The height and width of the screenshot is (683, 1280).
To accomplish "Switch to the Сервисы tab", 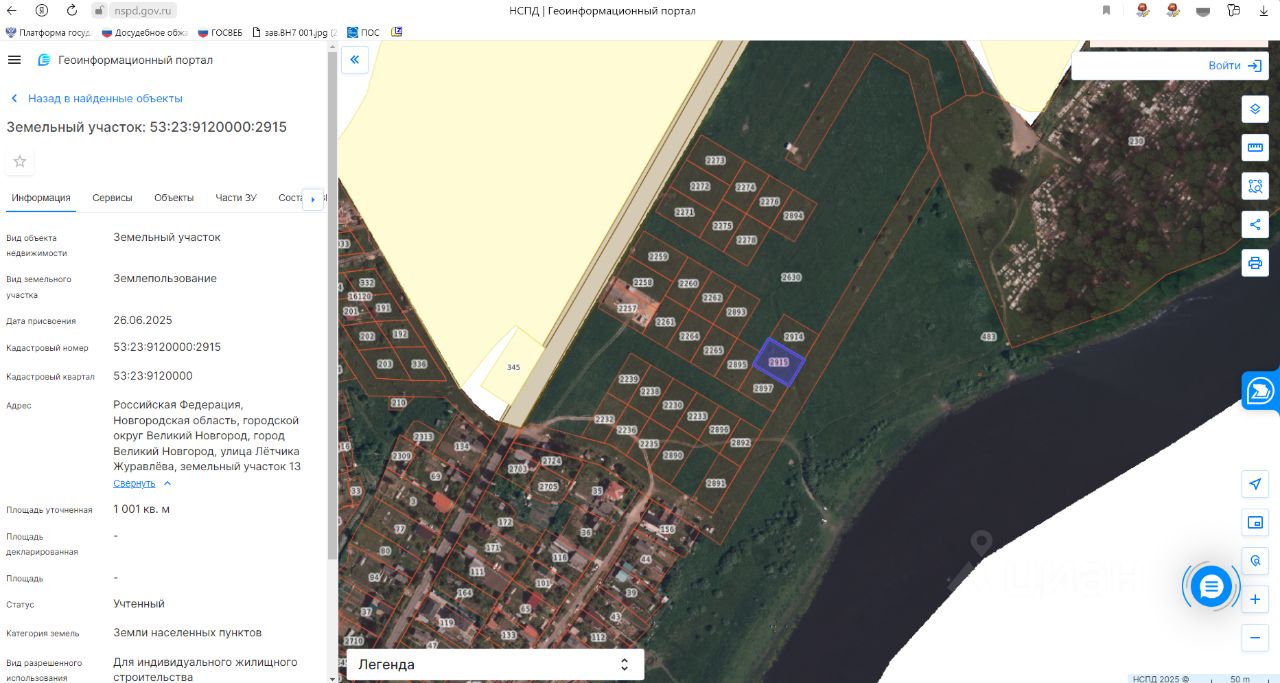I will click(x=112, y=198).
